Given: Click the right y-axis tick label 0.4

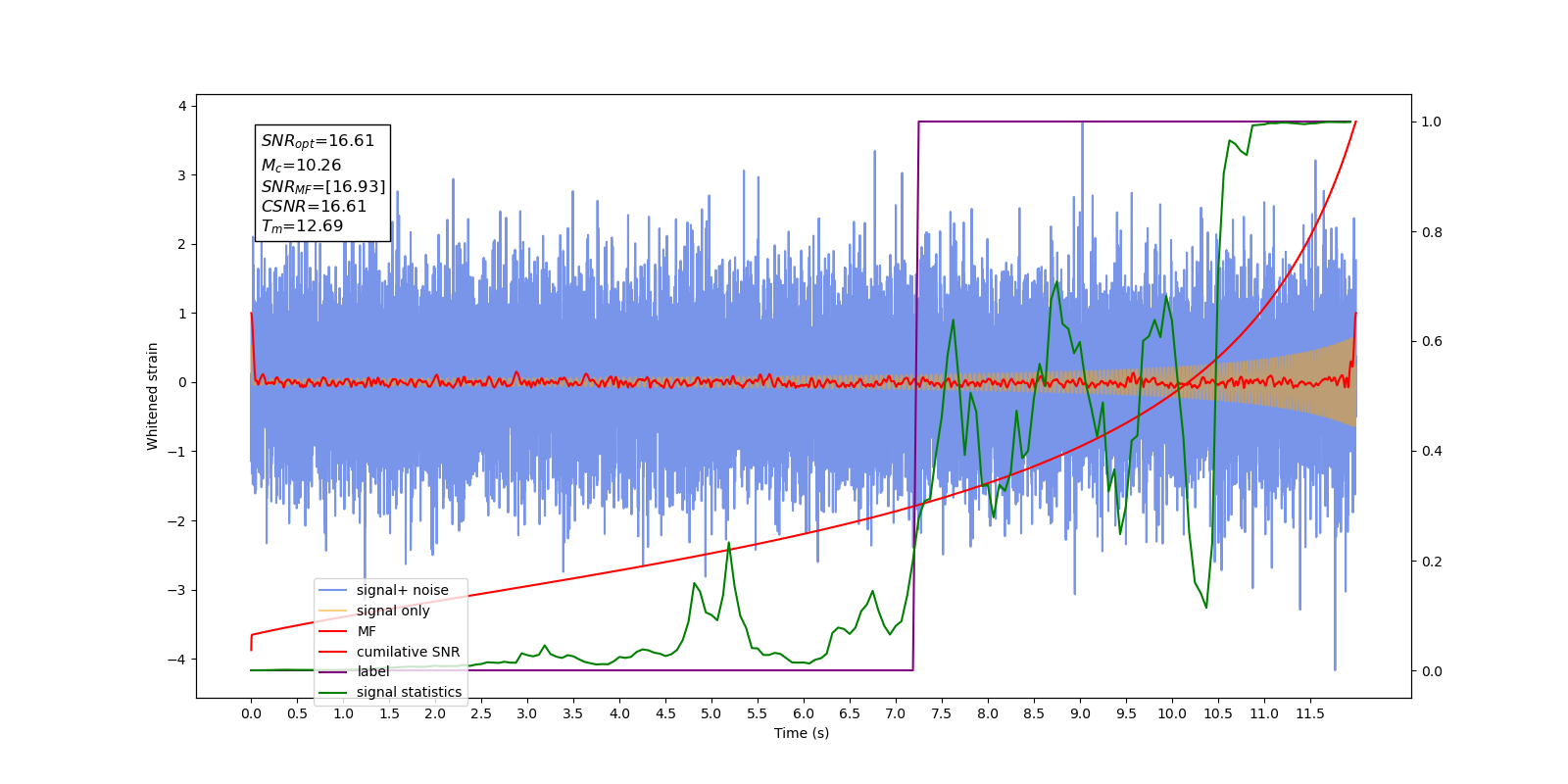Looking at the screenshot, I should pyautogui.click(x=1432, y=452).
